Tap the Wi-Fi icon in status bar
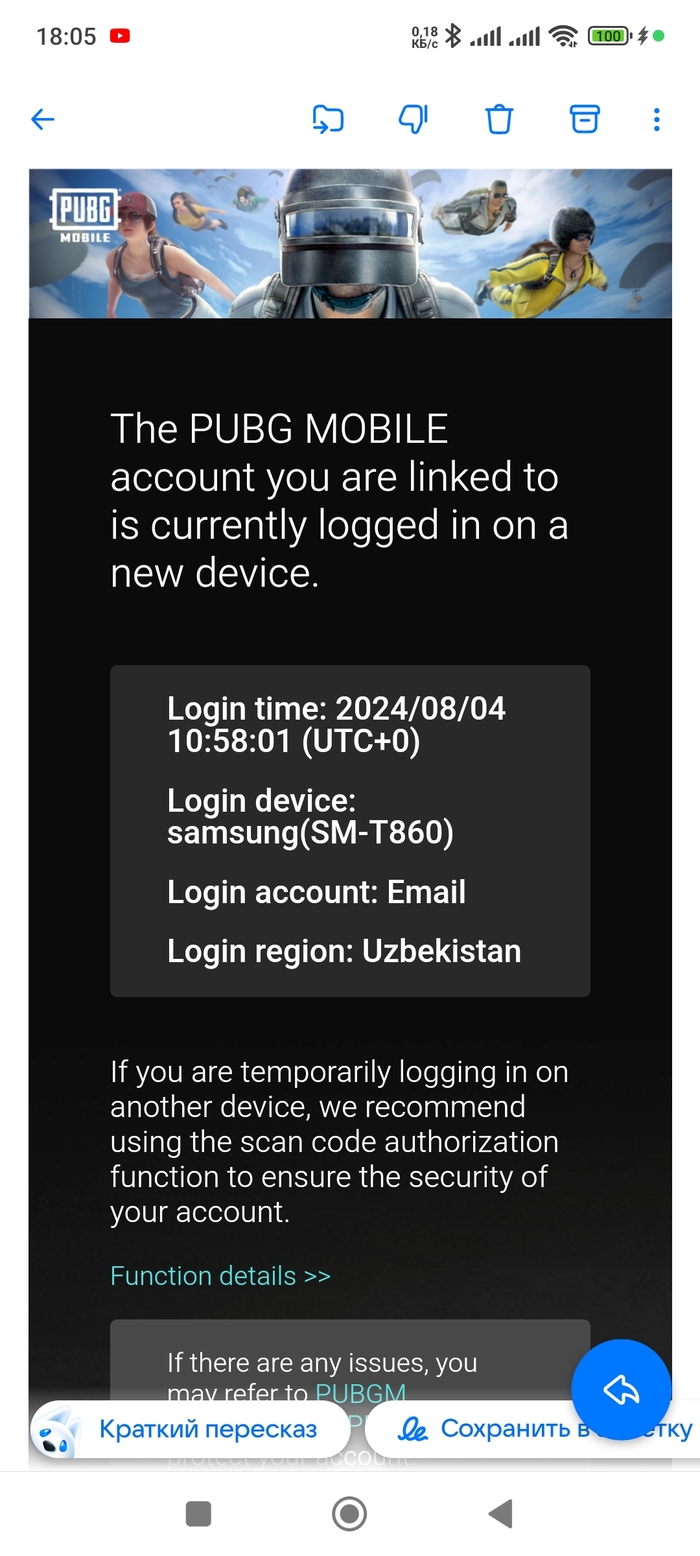This screenshot has width=700, height=1556. (x=564, y=36)
